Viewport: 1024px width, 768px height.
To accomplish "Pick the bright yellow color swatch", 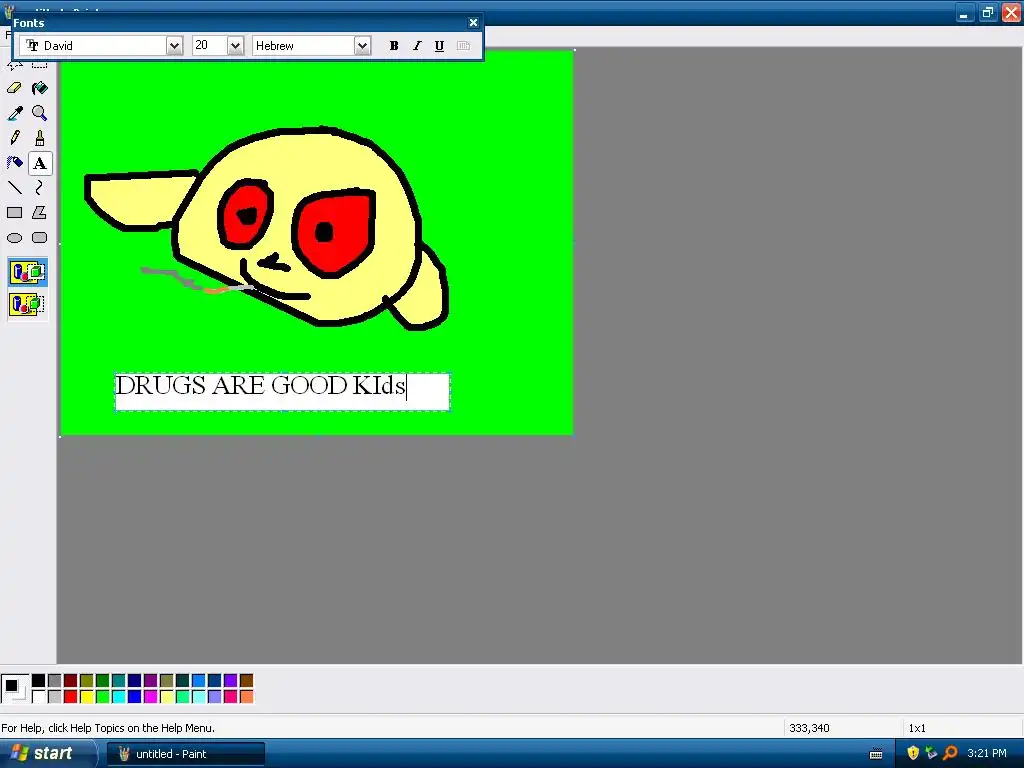I will [x=87, y=697].
